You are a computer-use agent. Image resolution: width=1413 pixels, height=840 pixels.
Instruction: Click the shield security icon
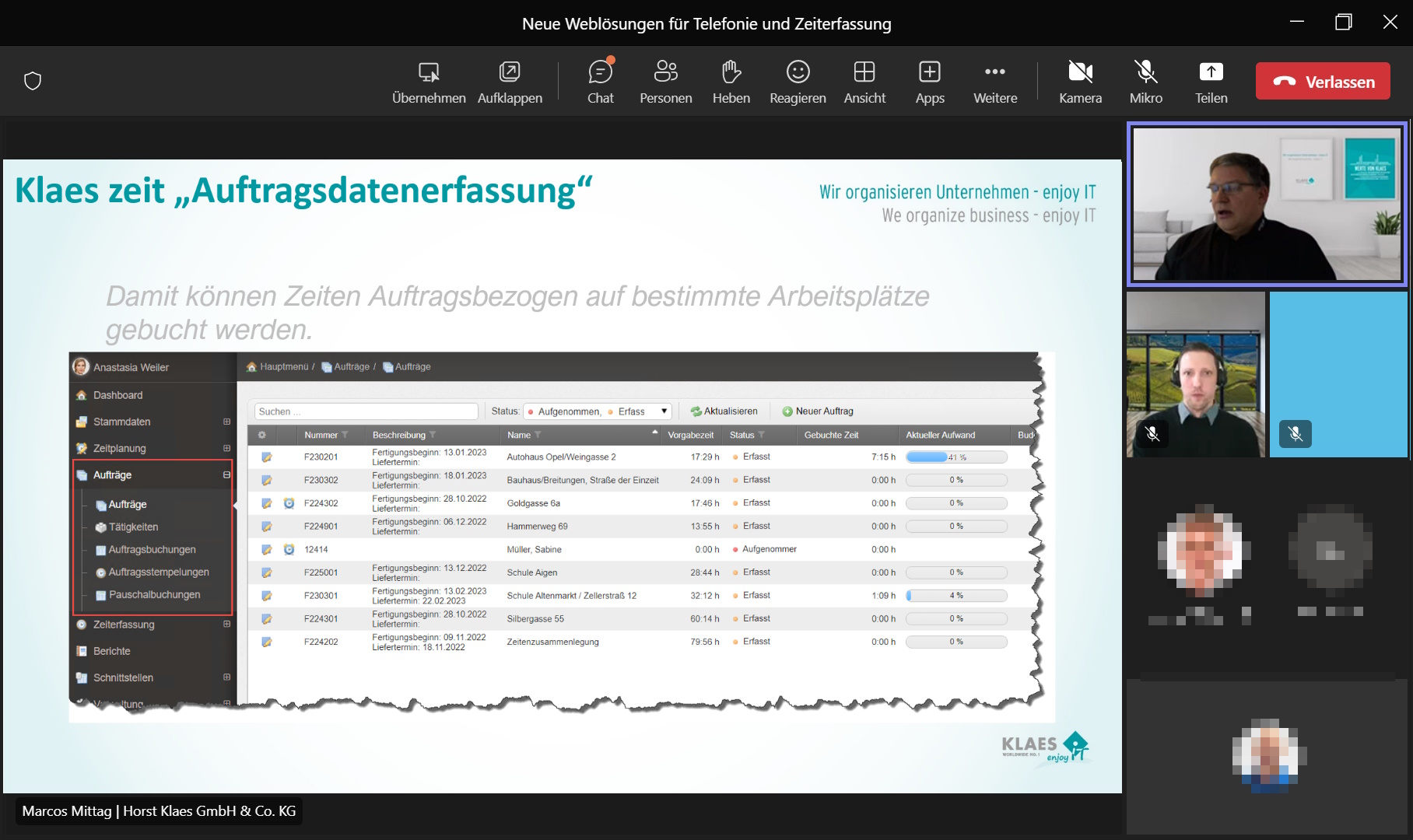tap(33, 81)
